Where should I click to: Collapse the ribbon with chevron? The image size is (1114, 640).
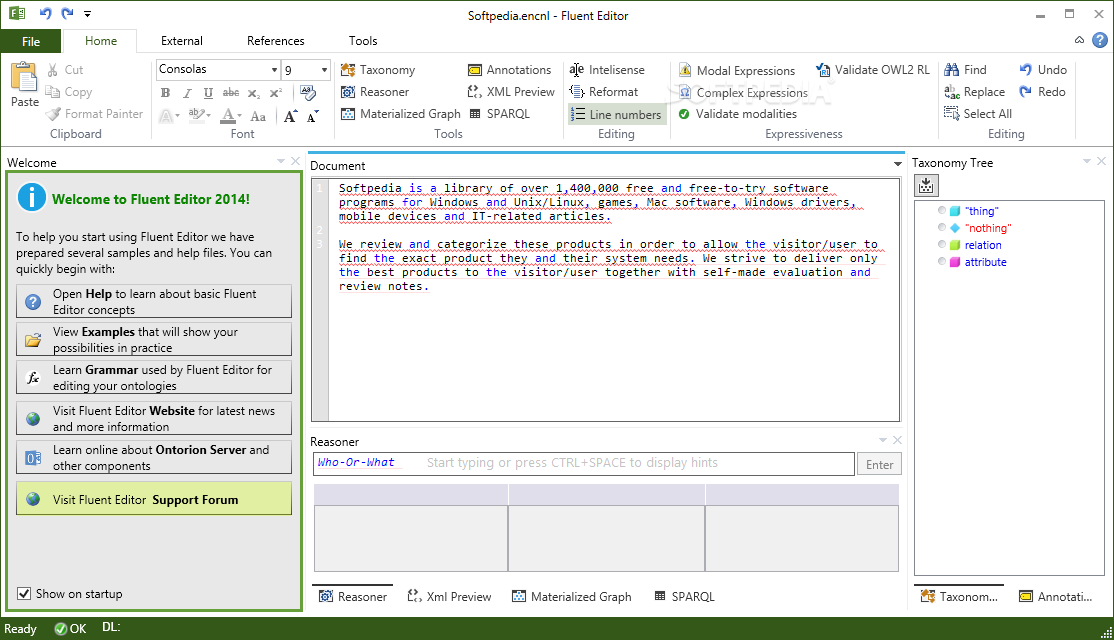(1079, 40)
